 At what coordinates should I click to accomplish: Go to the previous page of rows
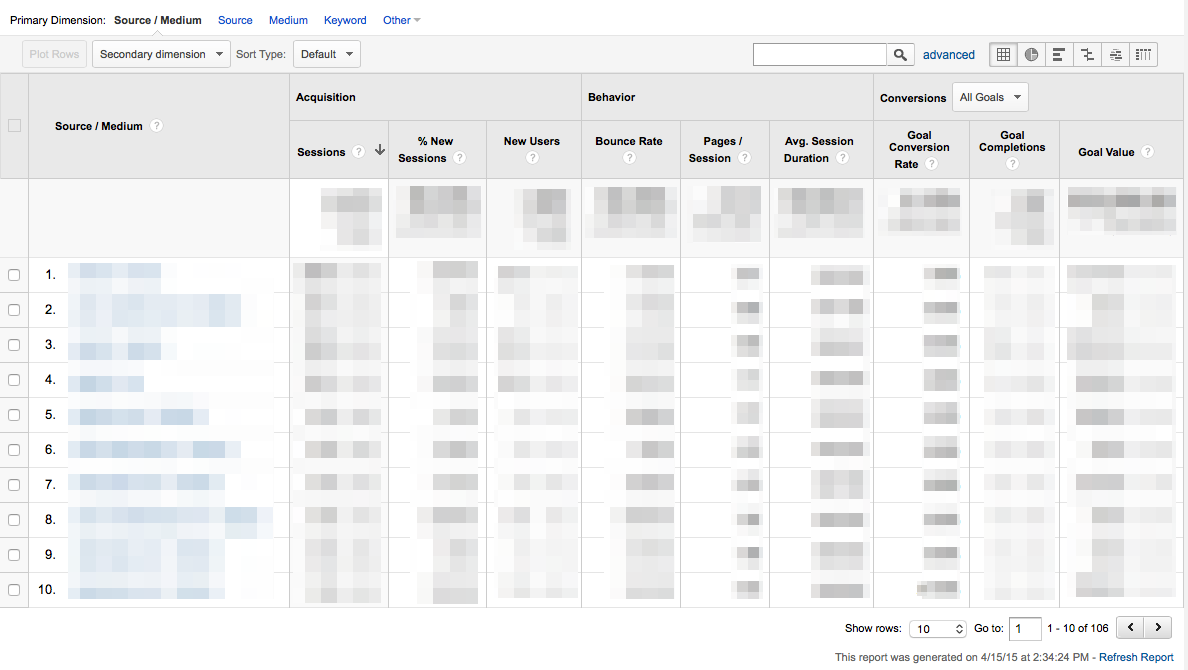coord(1130,628)
